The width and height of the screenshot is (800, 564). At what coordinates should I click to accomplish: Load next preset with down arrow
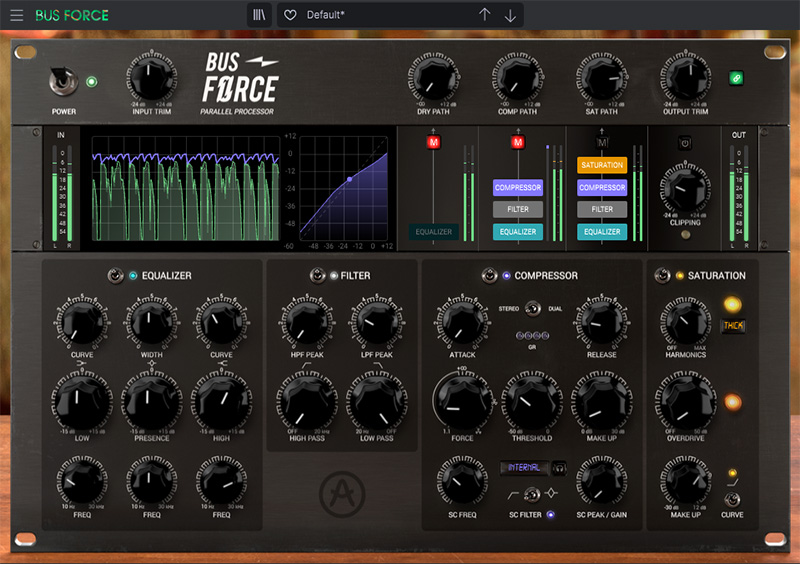[510, 16]
